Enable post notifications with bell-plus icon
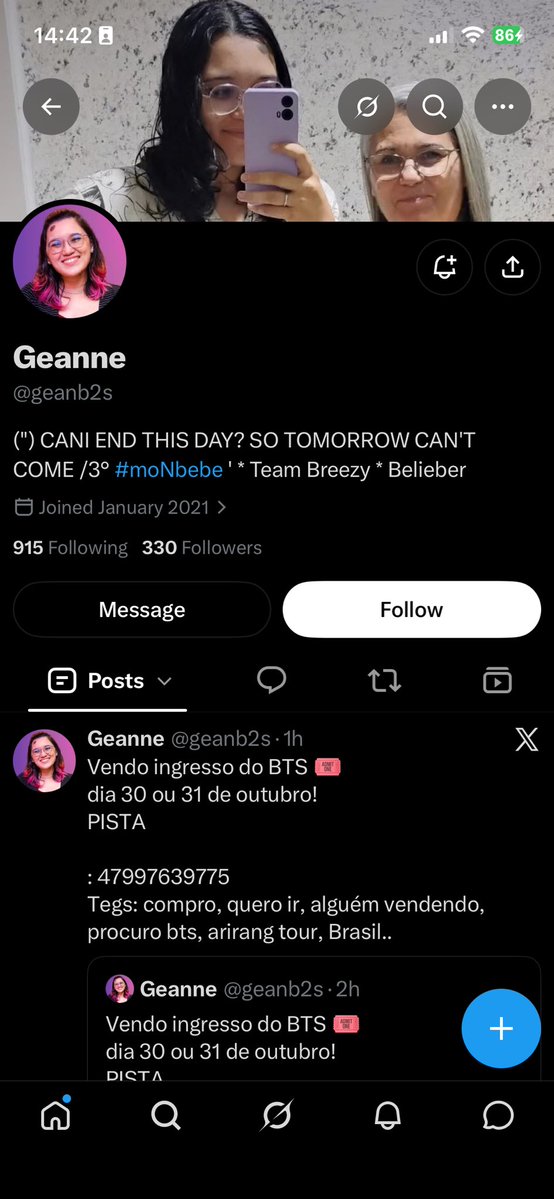 click(445, 267)
